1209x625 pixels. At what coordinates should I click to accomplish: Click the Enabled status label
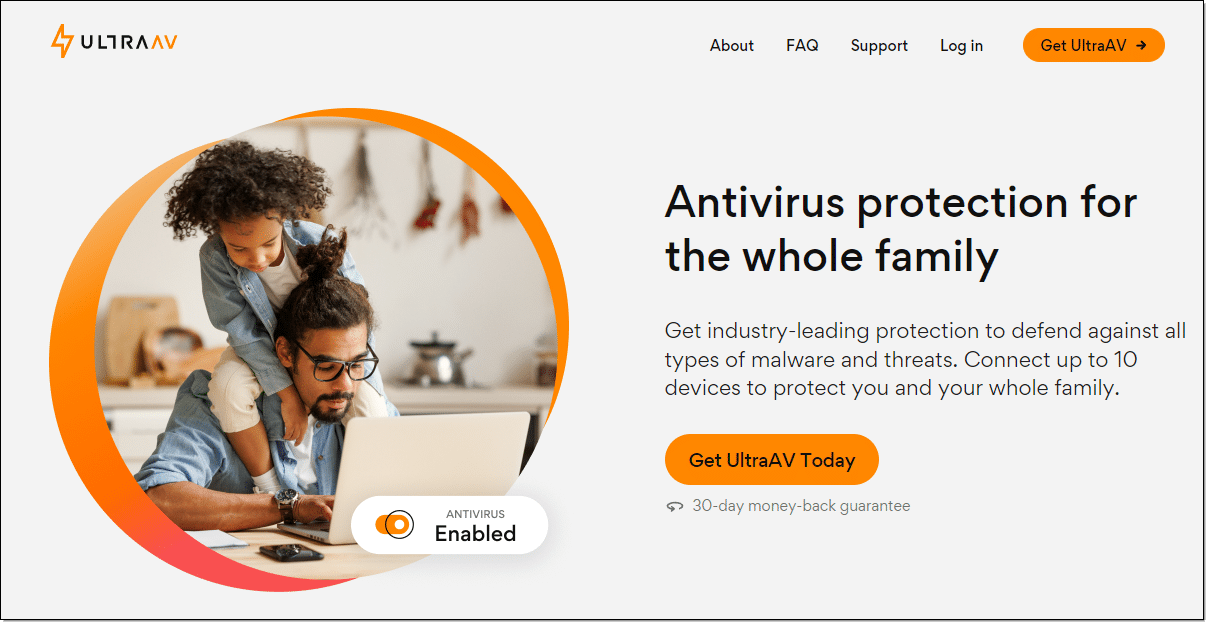point(475,534)
